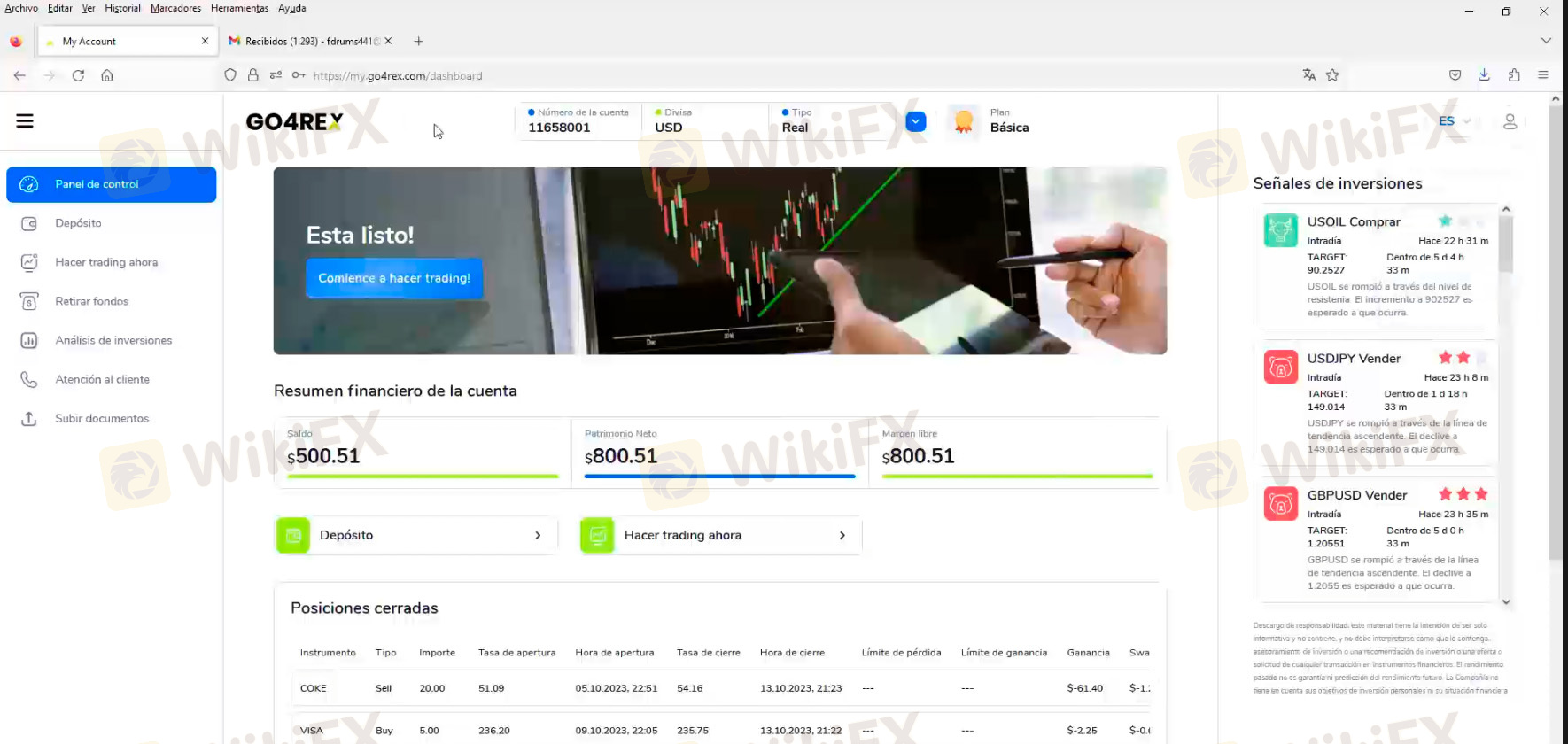Bookmark this page with the star

1332,75
